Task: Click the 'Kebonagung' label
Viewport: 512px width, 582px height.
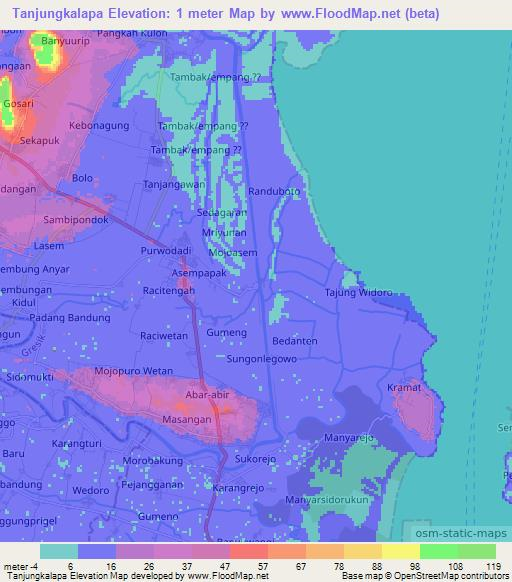Action: [x=99, y=126]
